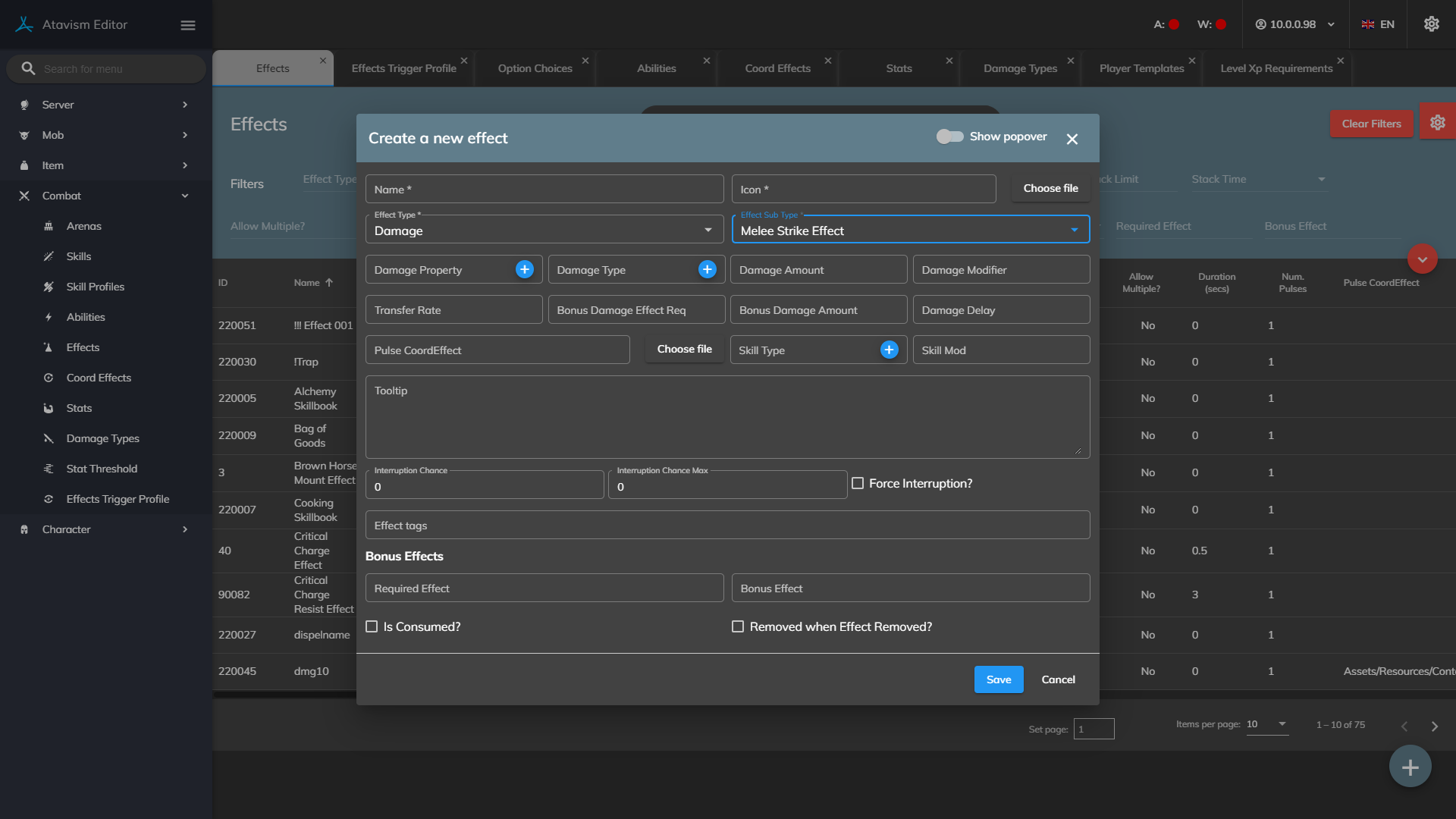Toggle the Show popover switch
Screen dimensions: 1456x819
(x=949, y=136)
